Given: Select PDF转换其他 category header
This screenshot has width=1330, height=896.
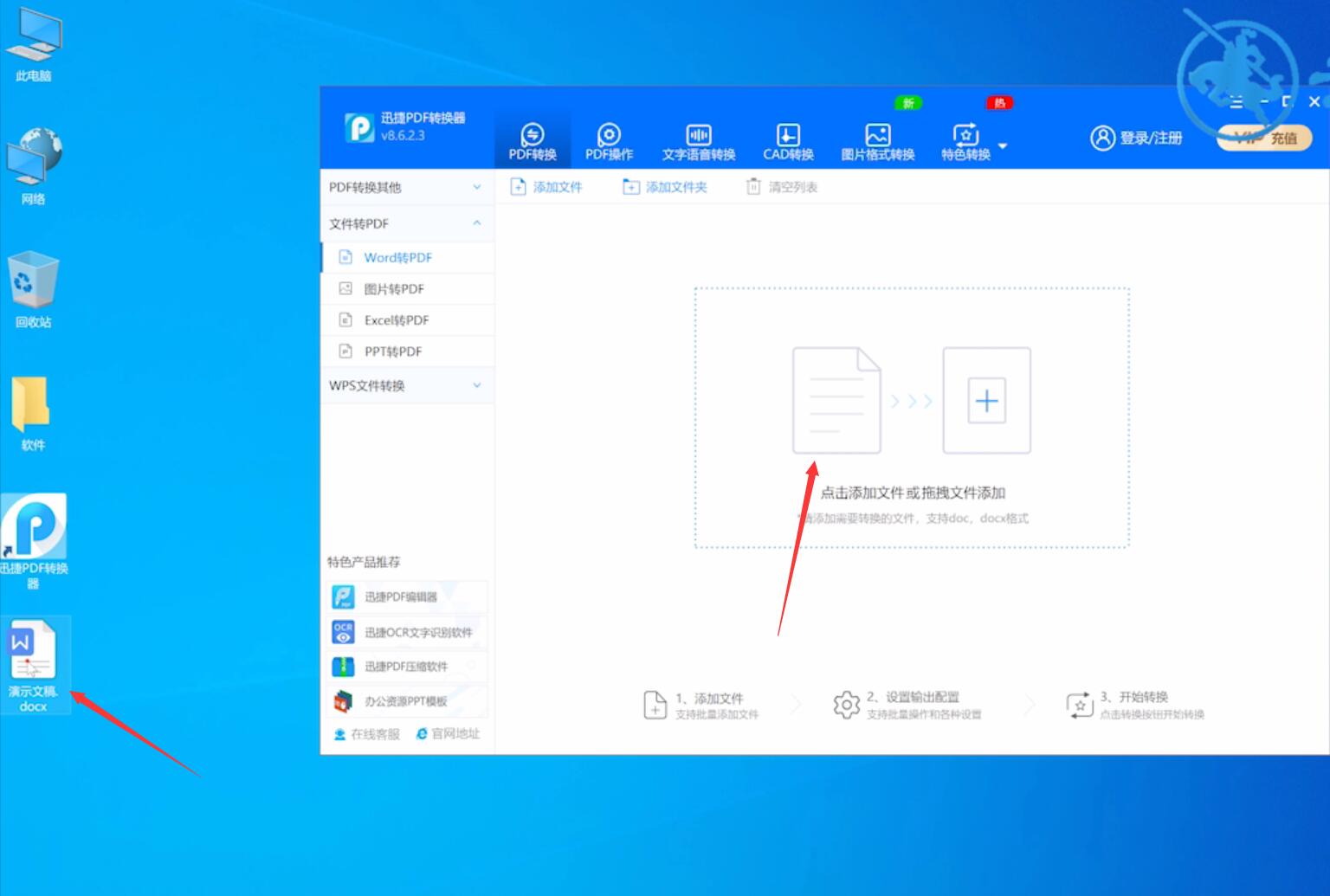Looking at the screenshot, I should click(407, 187).
